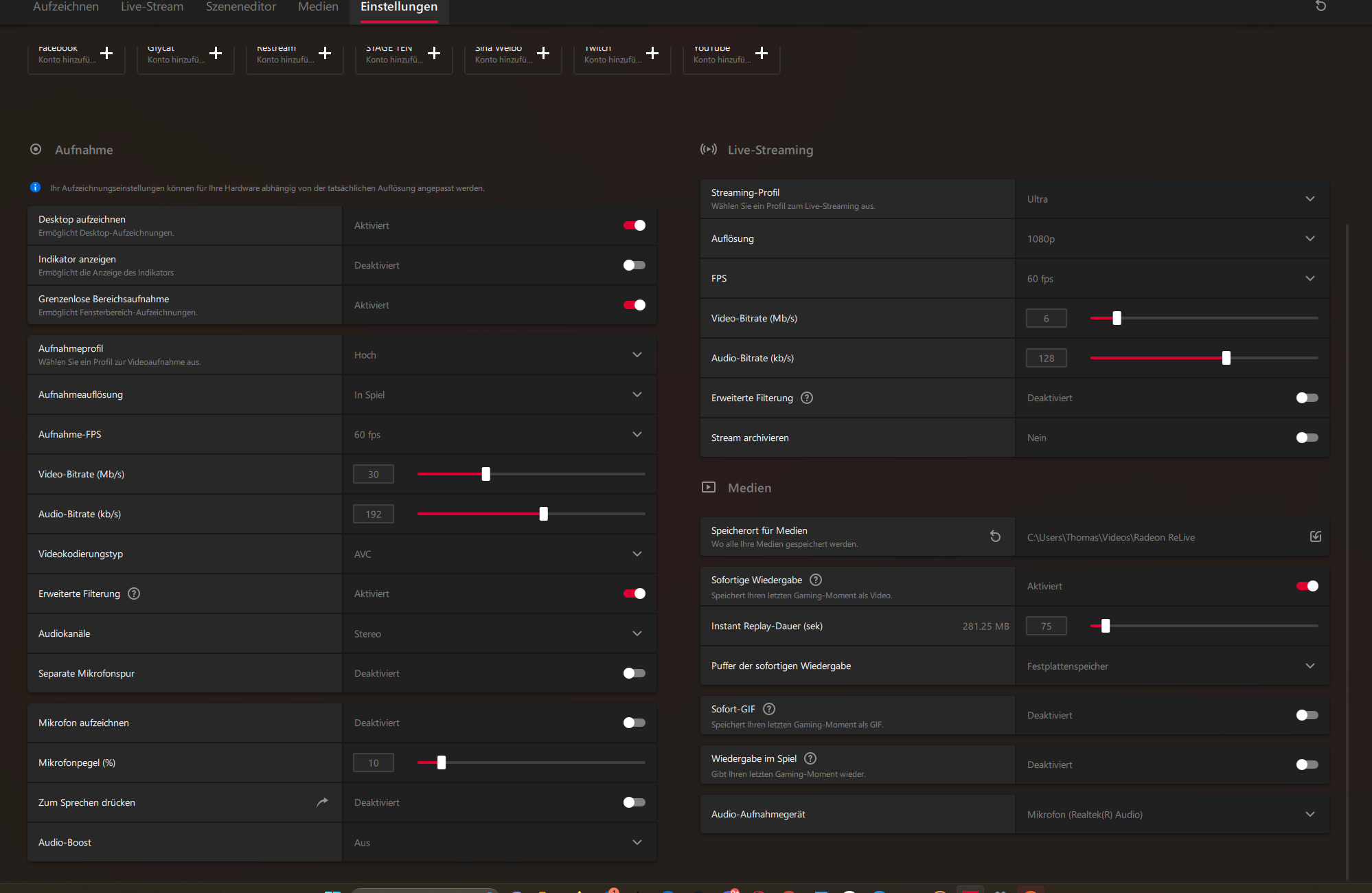Turn on Stream archivieren switch

point(1307,438)
